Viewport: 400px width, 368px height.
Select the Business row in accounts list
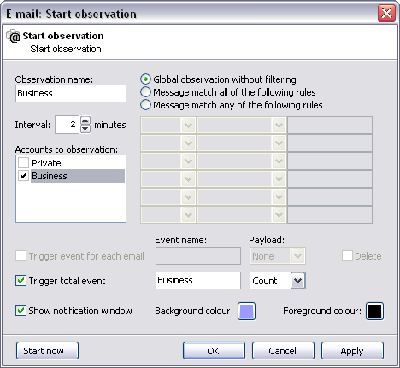[78, 176]
